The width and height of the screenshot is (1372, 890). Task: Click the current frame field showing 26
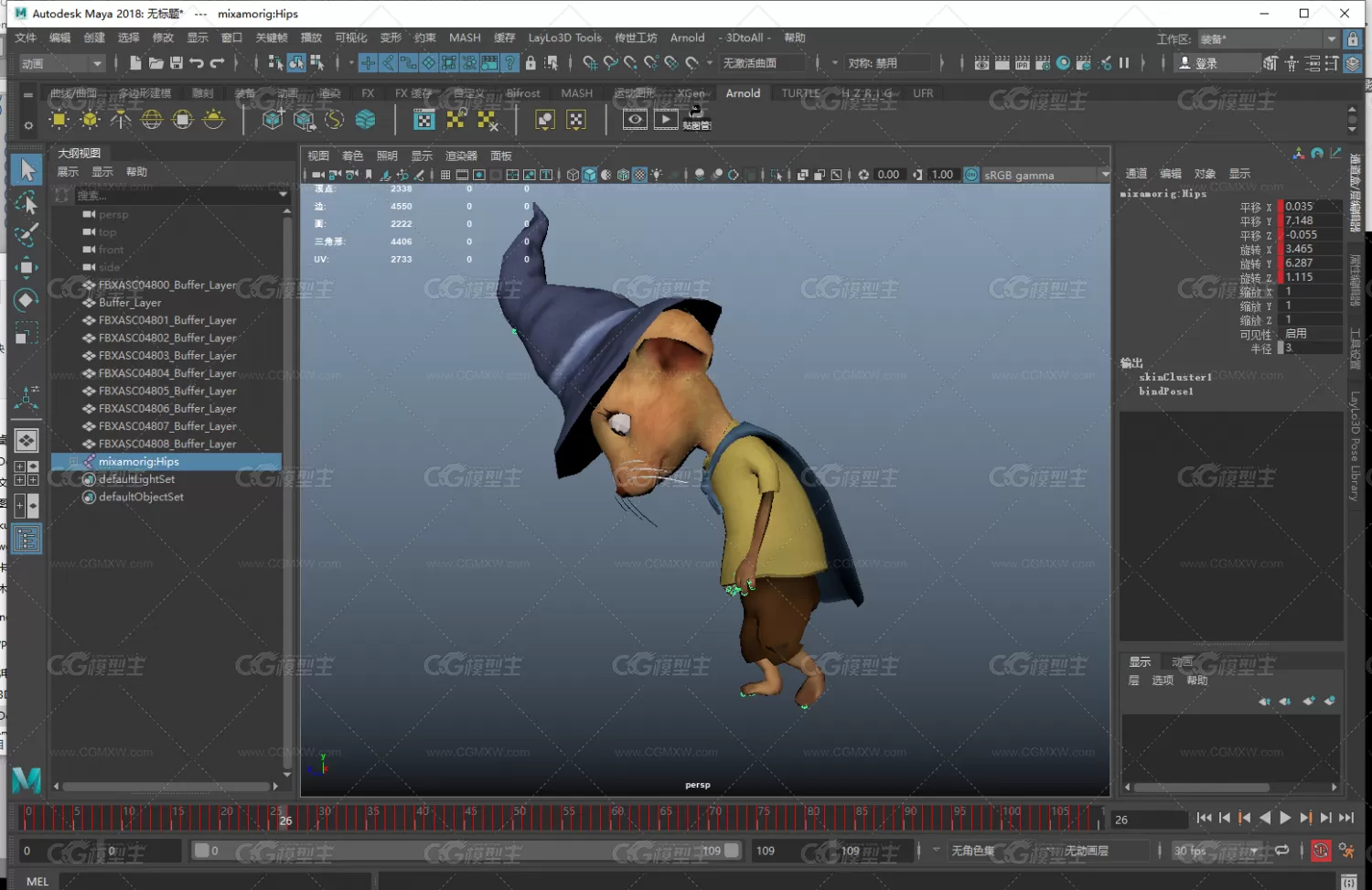1148,820
